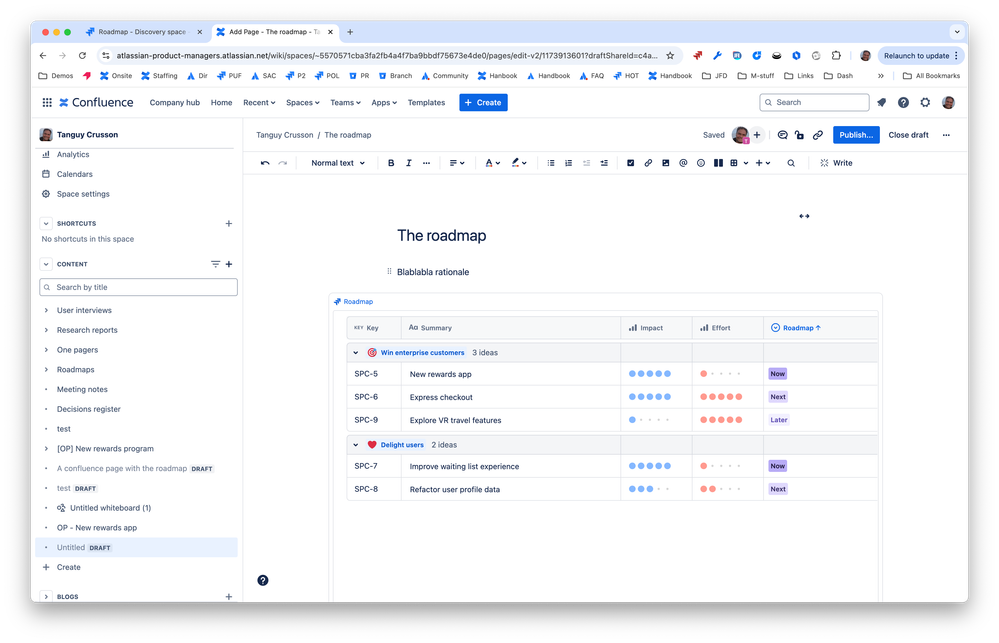Open the Confluence app switcher grid
The width and height of the screenshot is (999, 643).
click(x=47, y=103)
